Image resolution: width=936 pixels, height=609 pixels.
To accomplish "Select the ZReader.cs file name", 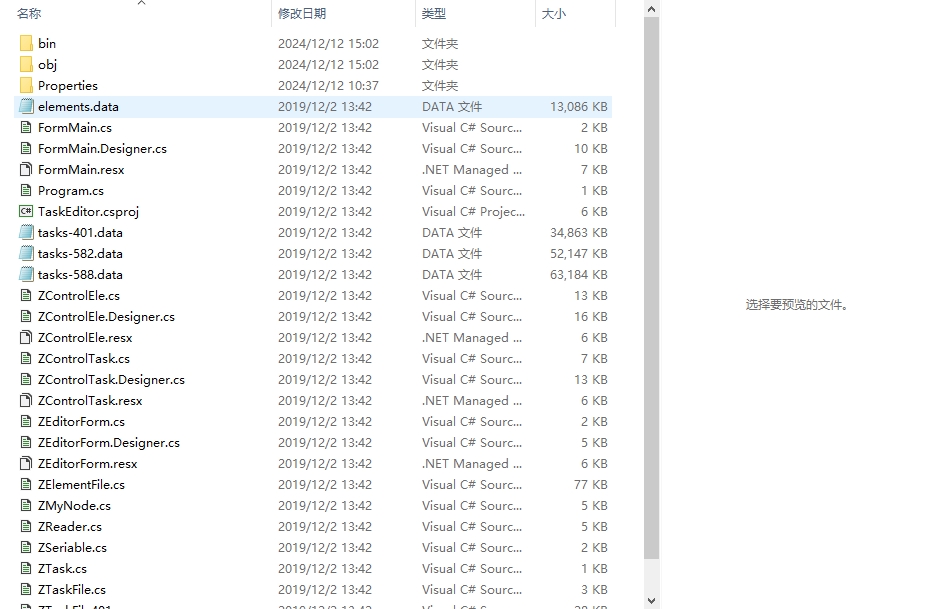I will (x=70, y=526).
